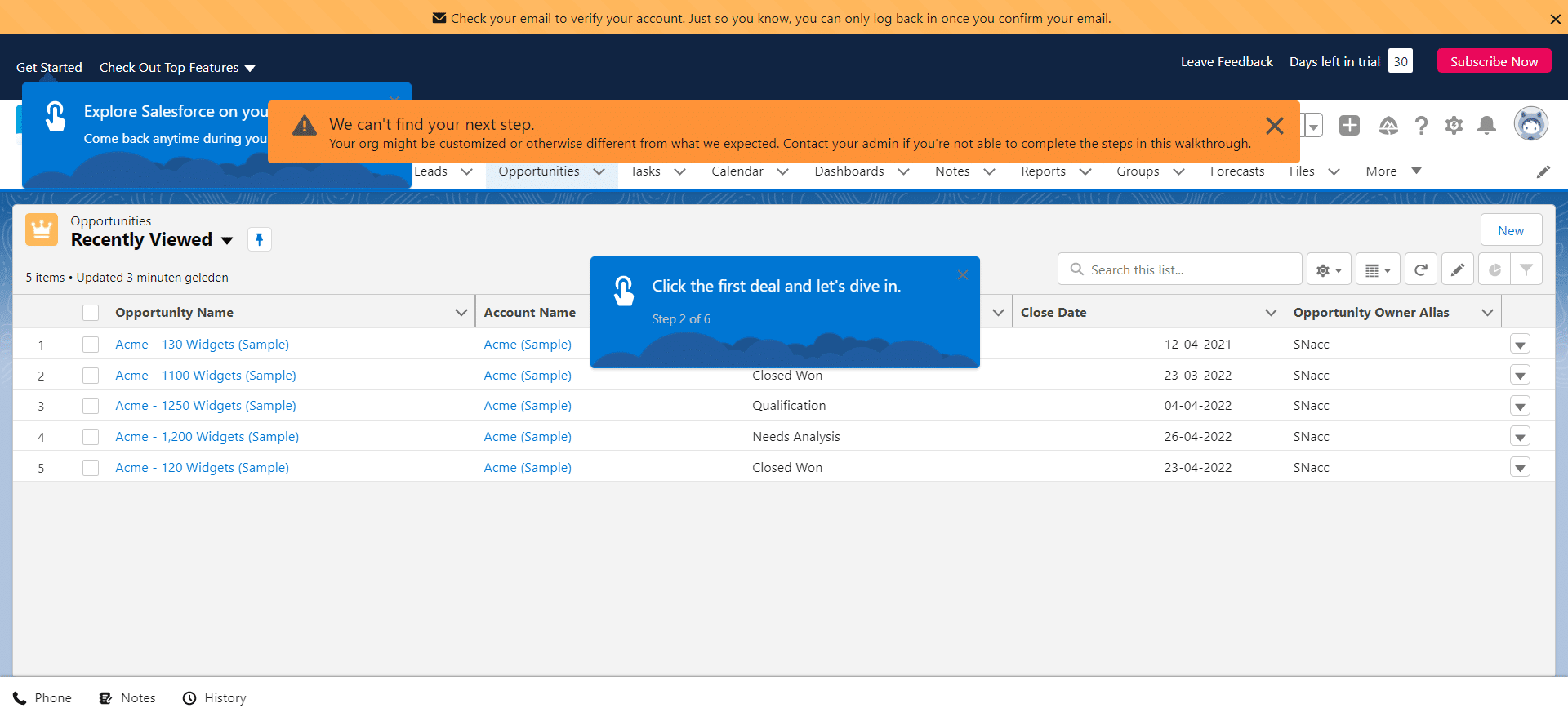Tick checkbox for Acme - 1,200 Widgets
The image size is (1568, 717).
91,437
